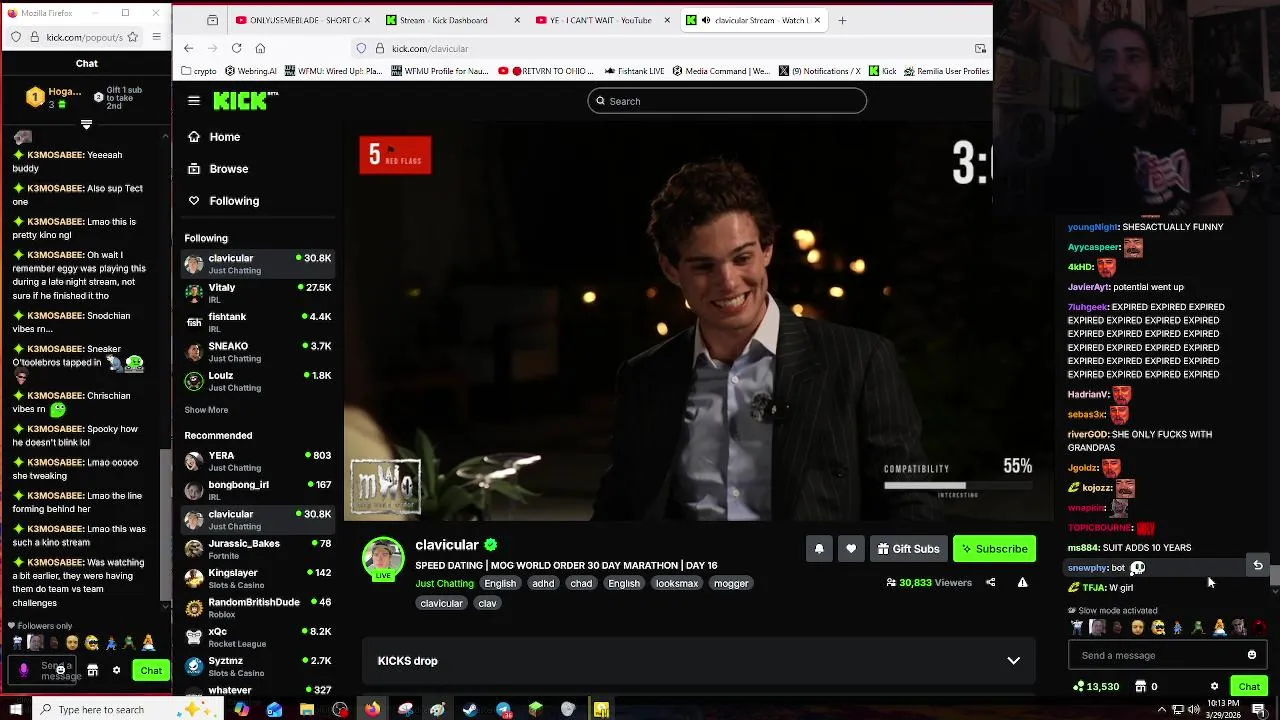Click the shop icon in popout chat

tap(92, 671)
